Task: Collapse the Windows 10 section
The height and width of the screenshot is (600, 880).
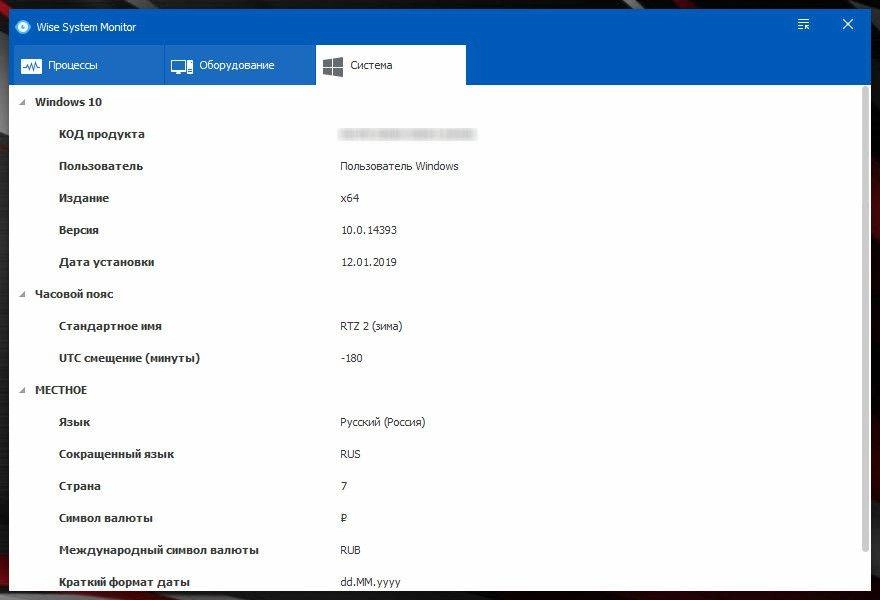Action: click(22, 102)
